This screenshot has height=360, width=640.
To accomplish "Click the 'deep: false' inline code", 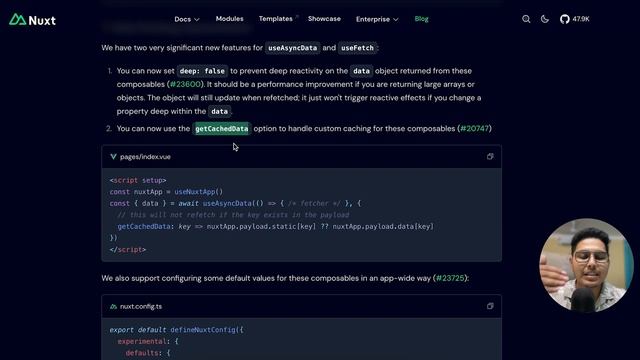I will [x=202, y=71].
